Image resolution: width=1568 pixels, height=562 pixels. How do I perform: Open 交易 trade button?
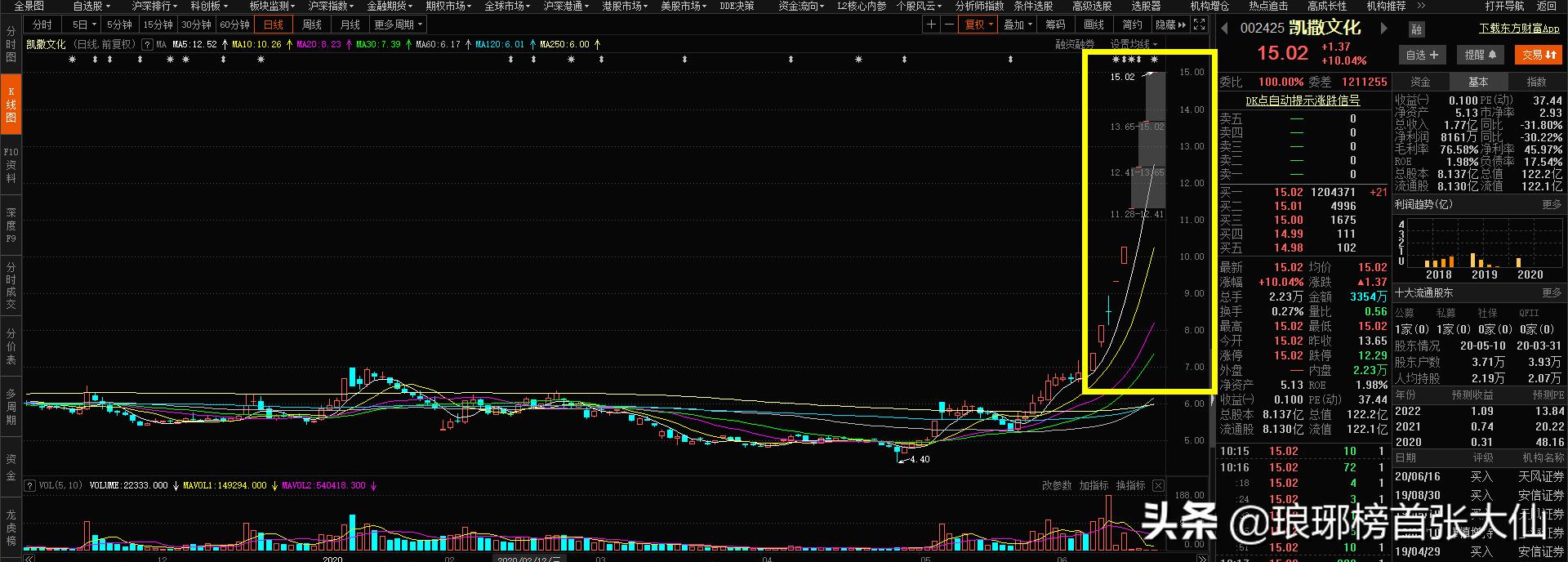point(1538,55)
